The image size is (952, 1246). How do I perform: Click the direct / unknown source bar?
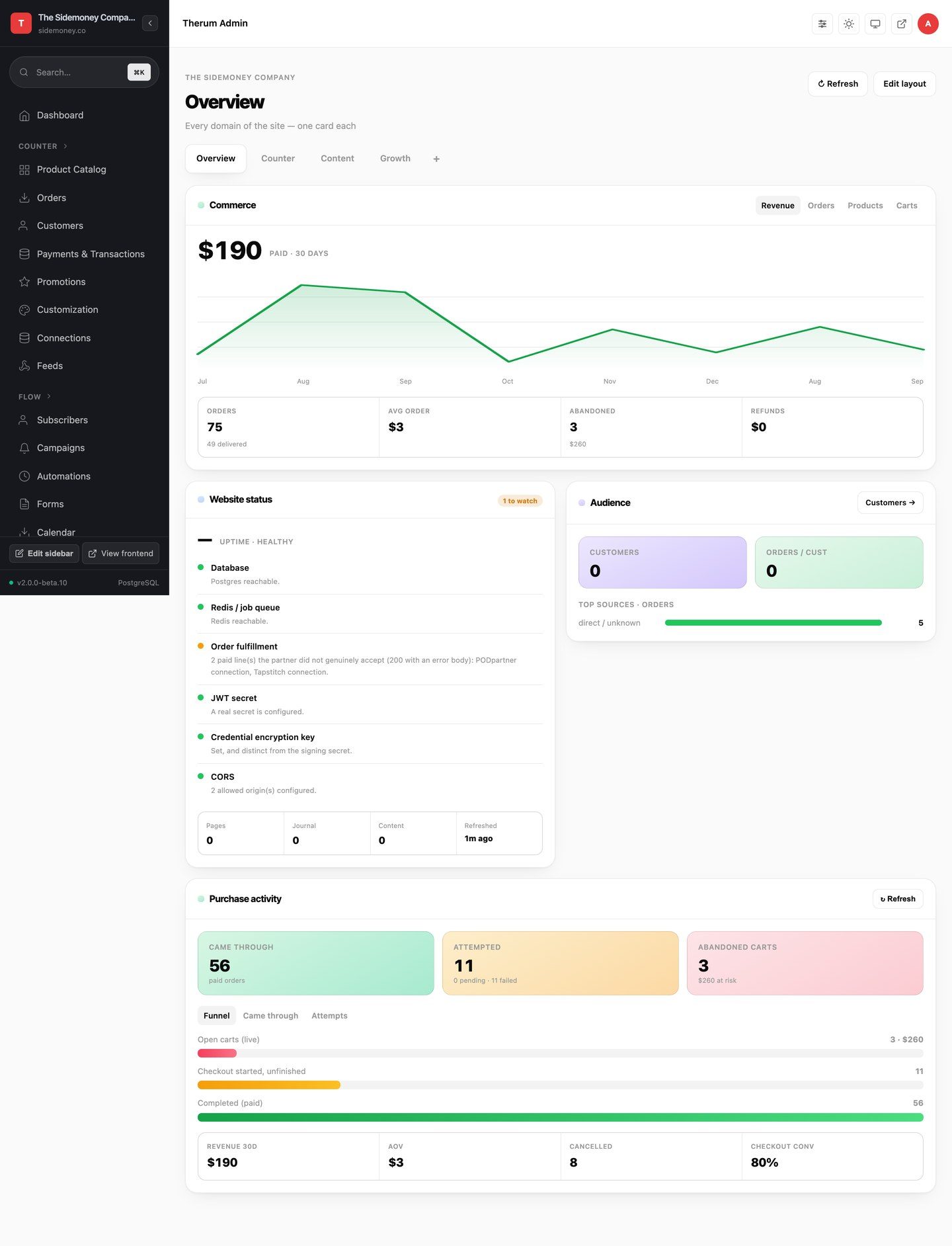tap(773, 623)
